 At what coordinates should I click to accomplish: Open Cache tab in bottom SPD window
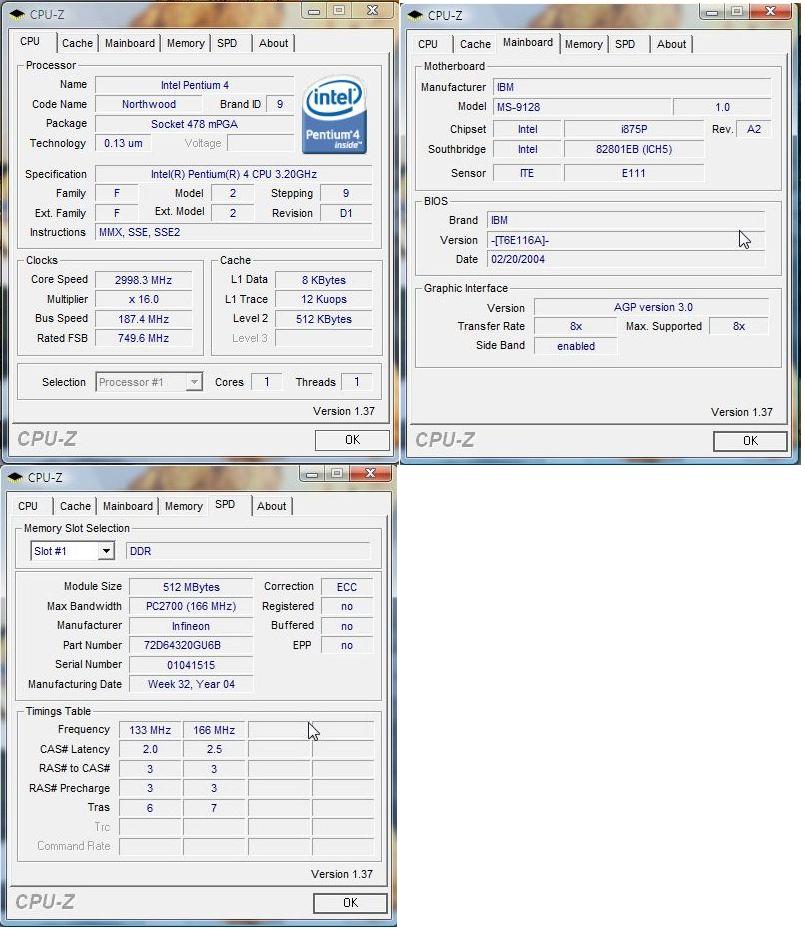point(75,507)
